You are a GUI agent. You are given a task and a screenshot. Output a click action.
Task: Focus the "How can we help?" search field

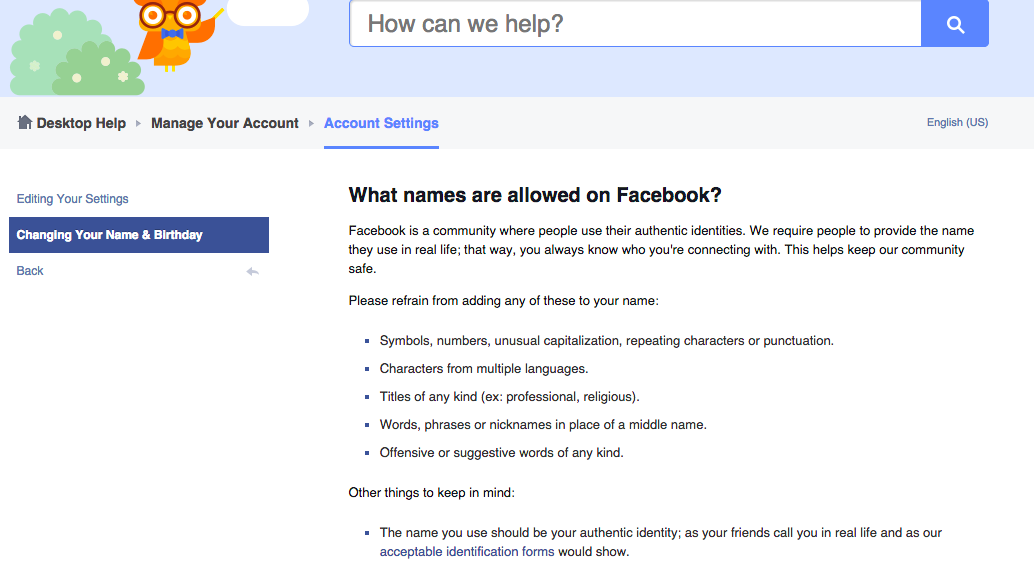point(634,24)
